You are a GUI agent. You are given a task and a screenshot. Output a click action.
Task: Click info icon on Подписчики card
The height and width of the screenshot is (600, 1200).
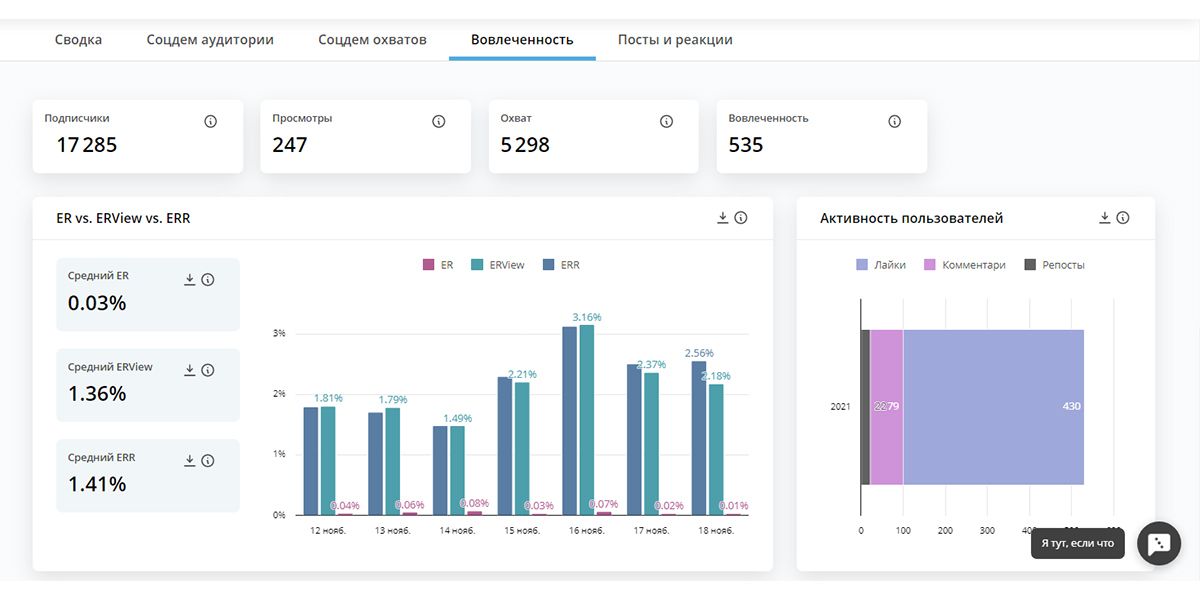click(x=210, y=121)
